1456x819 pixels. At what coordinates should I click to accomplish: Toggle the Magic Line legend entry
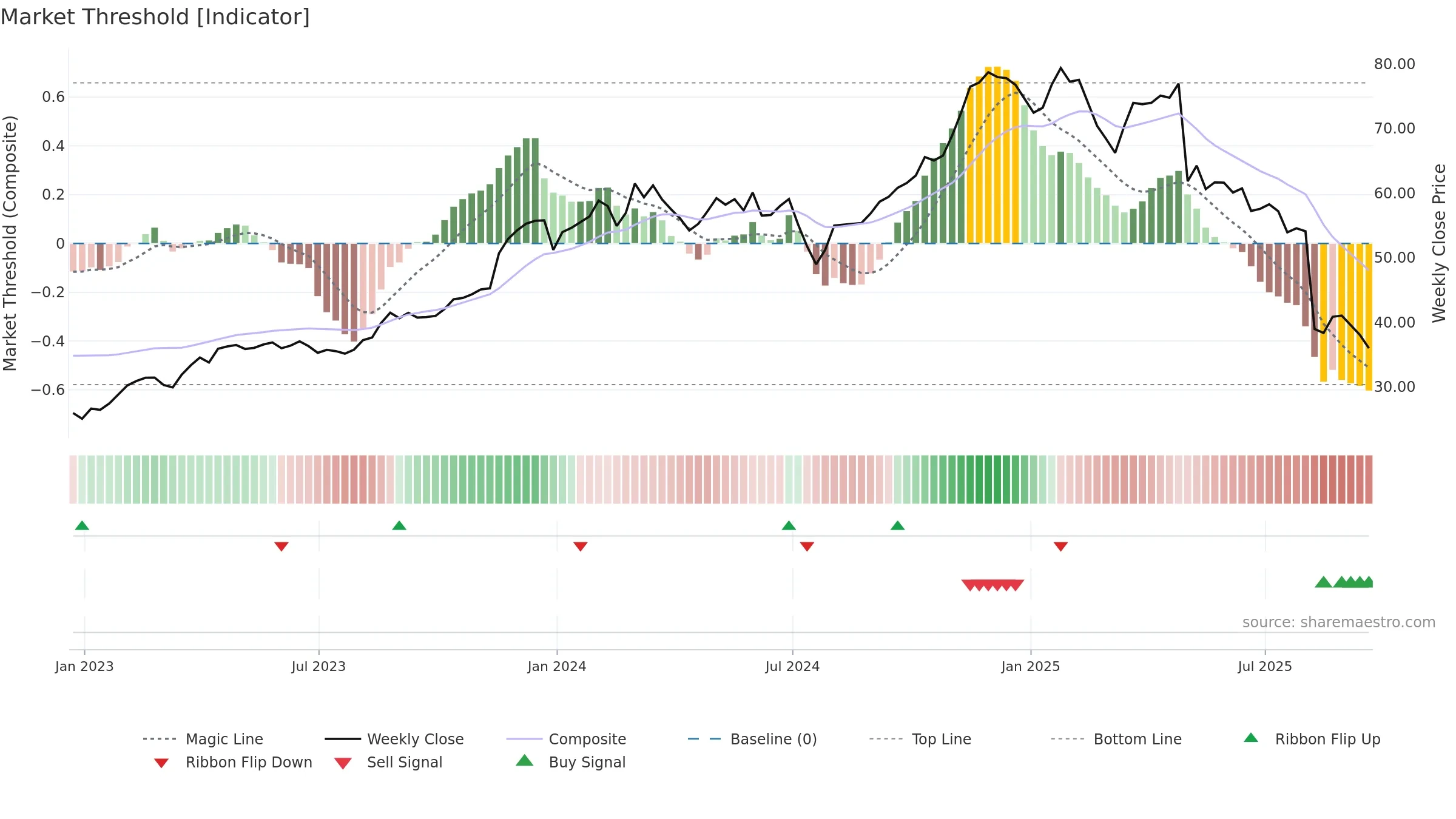tap(203, 739)
